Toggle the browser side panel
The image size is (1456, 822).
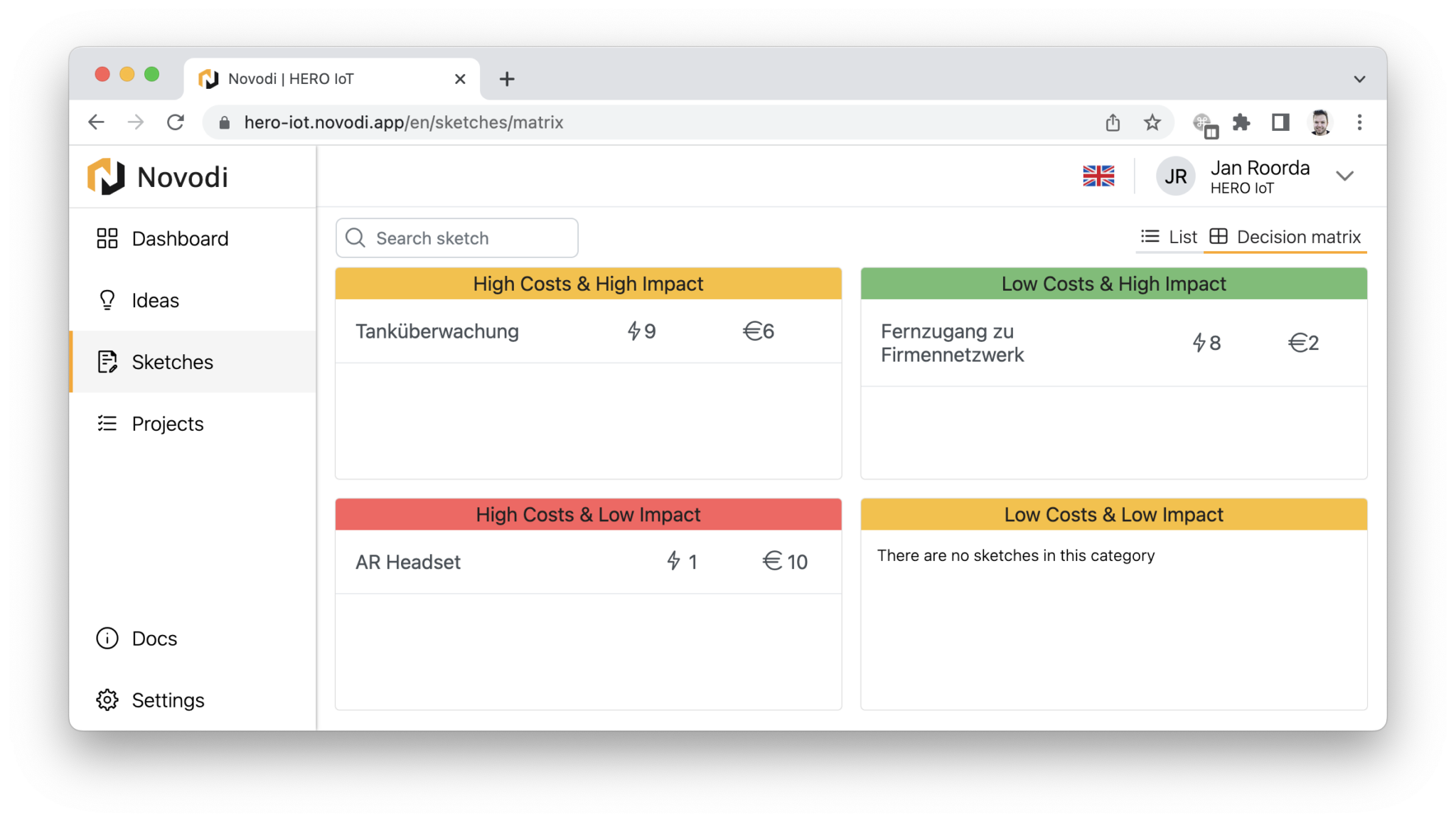click(1280, 122)
